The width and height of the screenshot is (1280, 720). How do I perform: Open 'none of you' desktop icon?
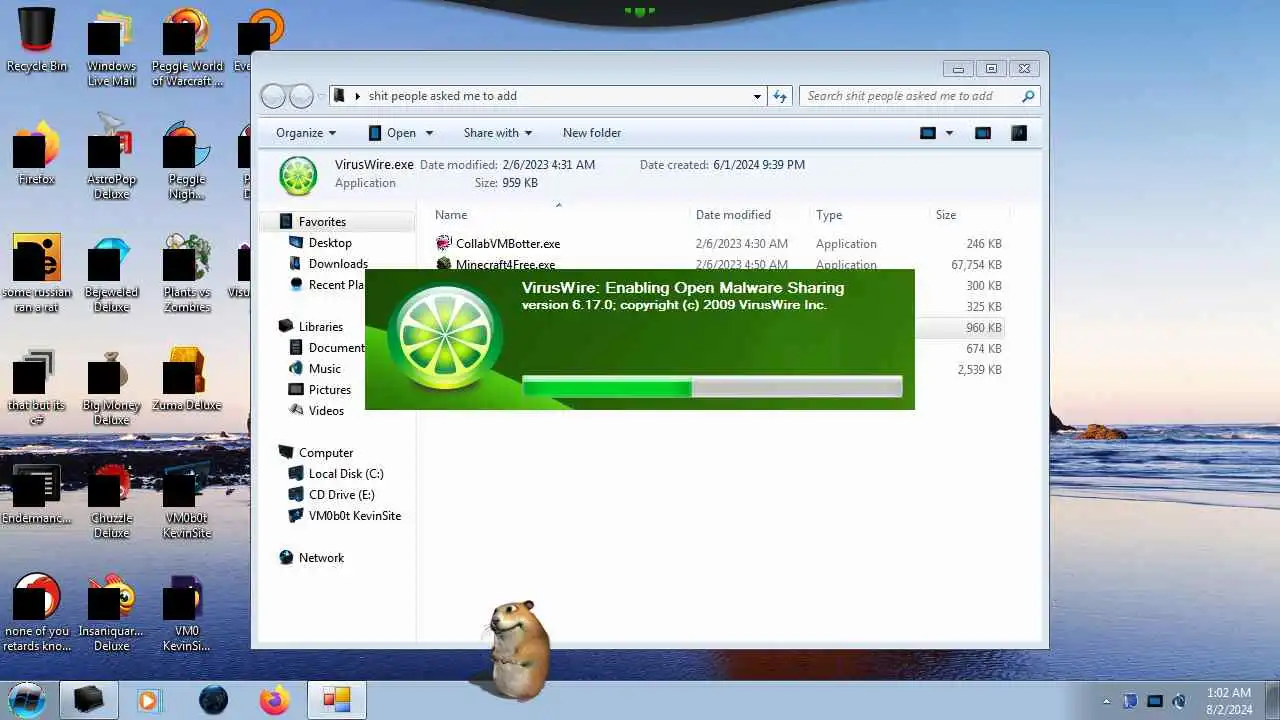(x=37, y=612)
